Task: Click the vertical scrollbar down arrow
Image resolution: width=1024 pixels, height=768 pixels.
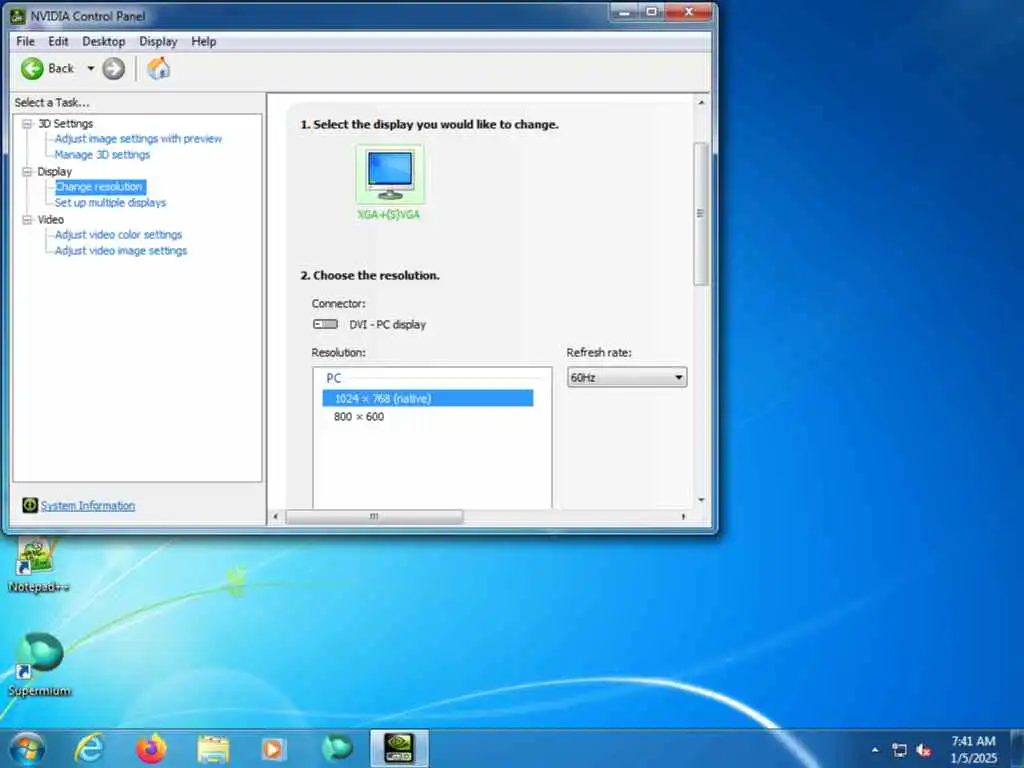Action: click(701, 500)
